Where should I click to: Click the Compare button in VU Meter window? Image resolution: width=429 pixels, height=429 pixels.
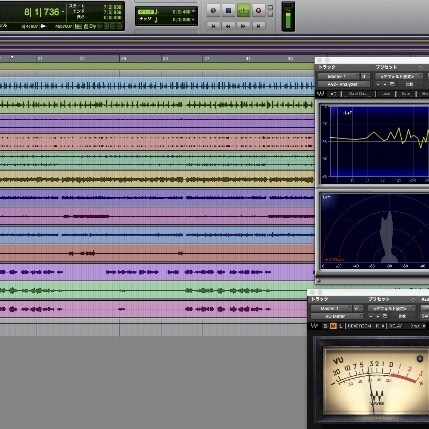(x=402, y=316)
